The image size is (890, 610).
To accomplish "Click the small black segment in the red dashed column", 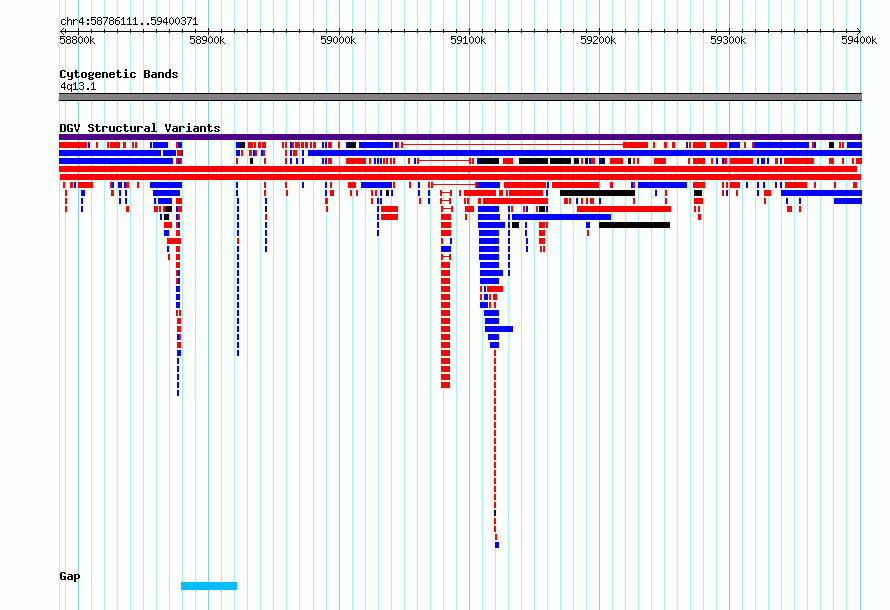I will [x=495, y=513].
